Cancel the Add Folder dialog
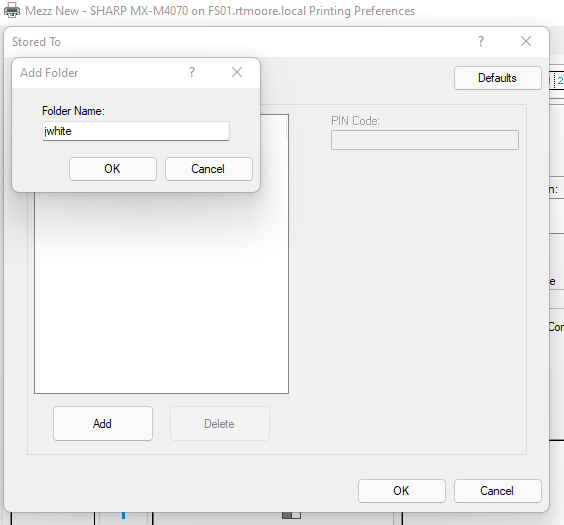Image resolution: width=564 pixels, height=525 pixels. 209,169
